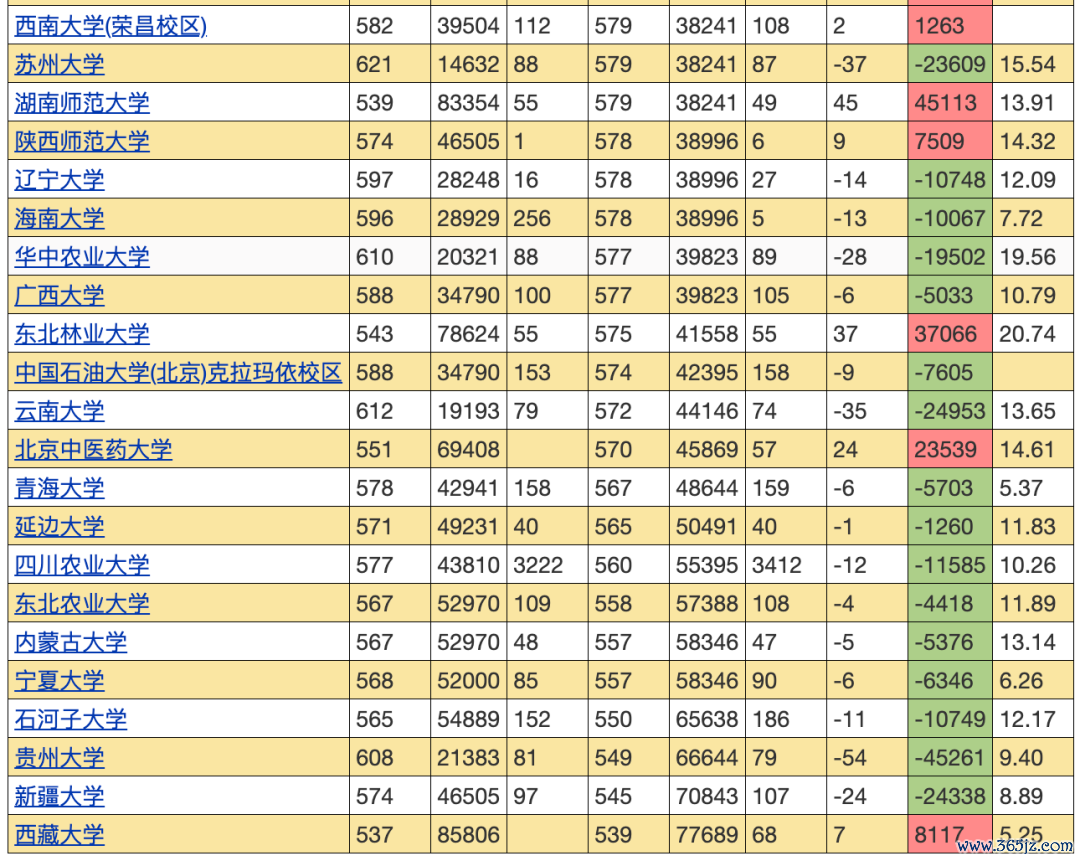
Task: Open the 东北林业大学 link
Action: pyautogui.click(x=82, y=335)
